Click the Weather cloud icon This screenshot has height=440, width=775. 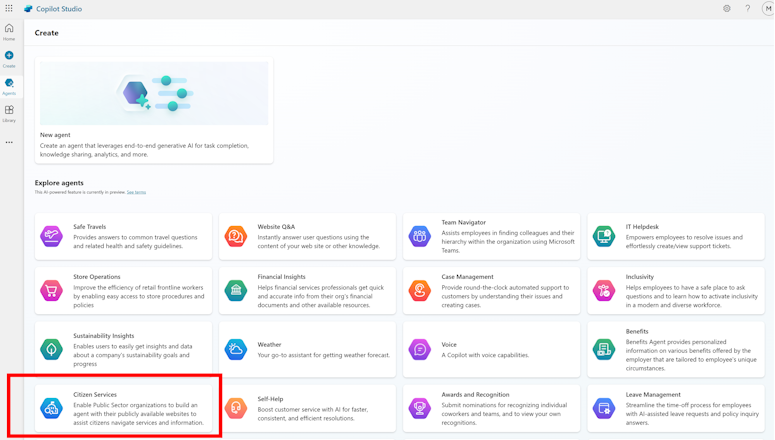[x=236, y=349]
